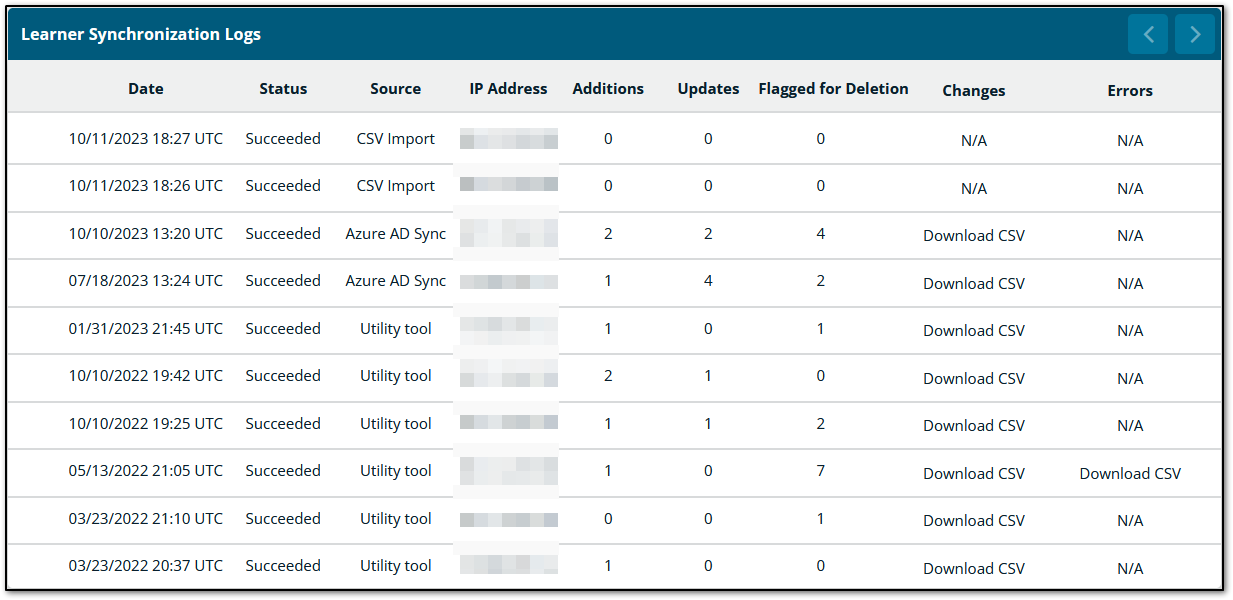Image resolution: width=1233 pixels, height=600 pixels.
Task: Sort logs by the Date column
Action: pyautogui.click(x=145, y=88)
